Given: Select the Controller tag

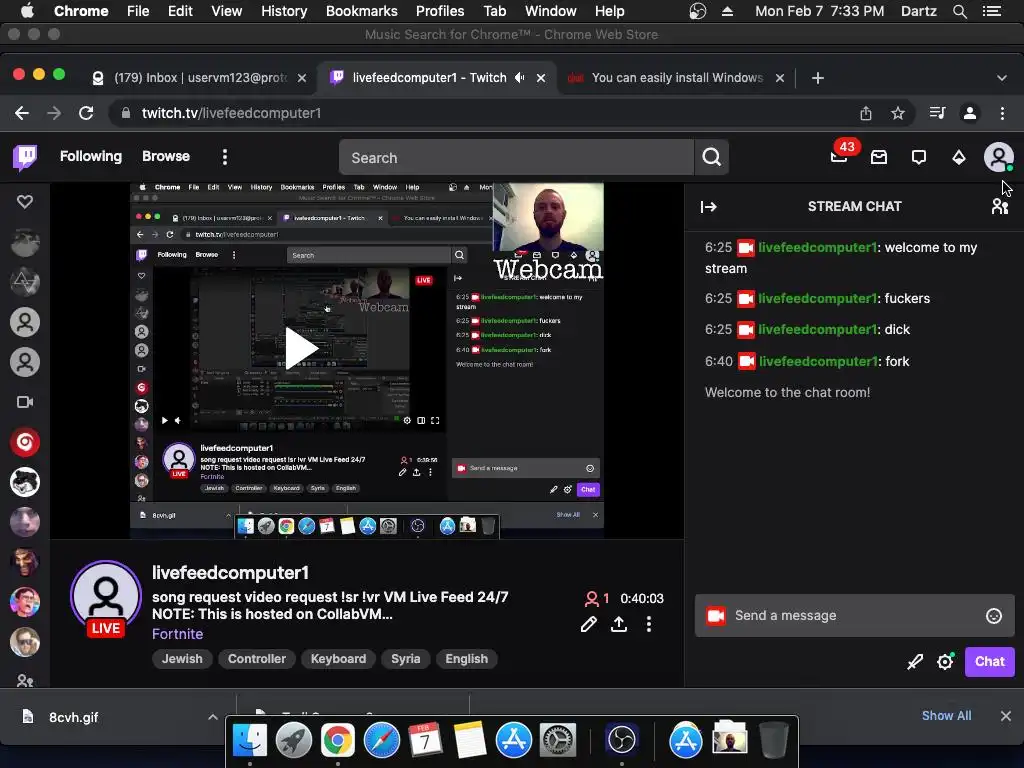Looking at the screenshot, I should coord(257,659).
